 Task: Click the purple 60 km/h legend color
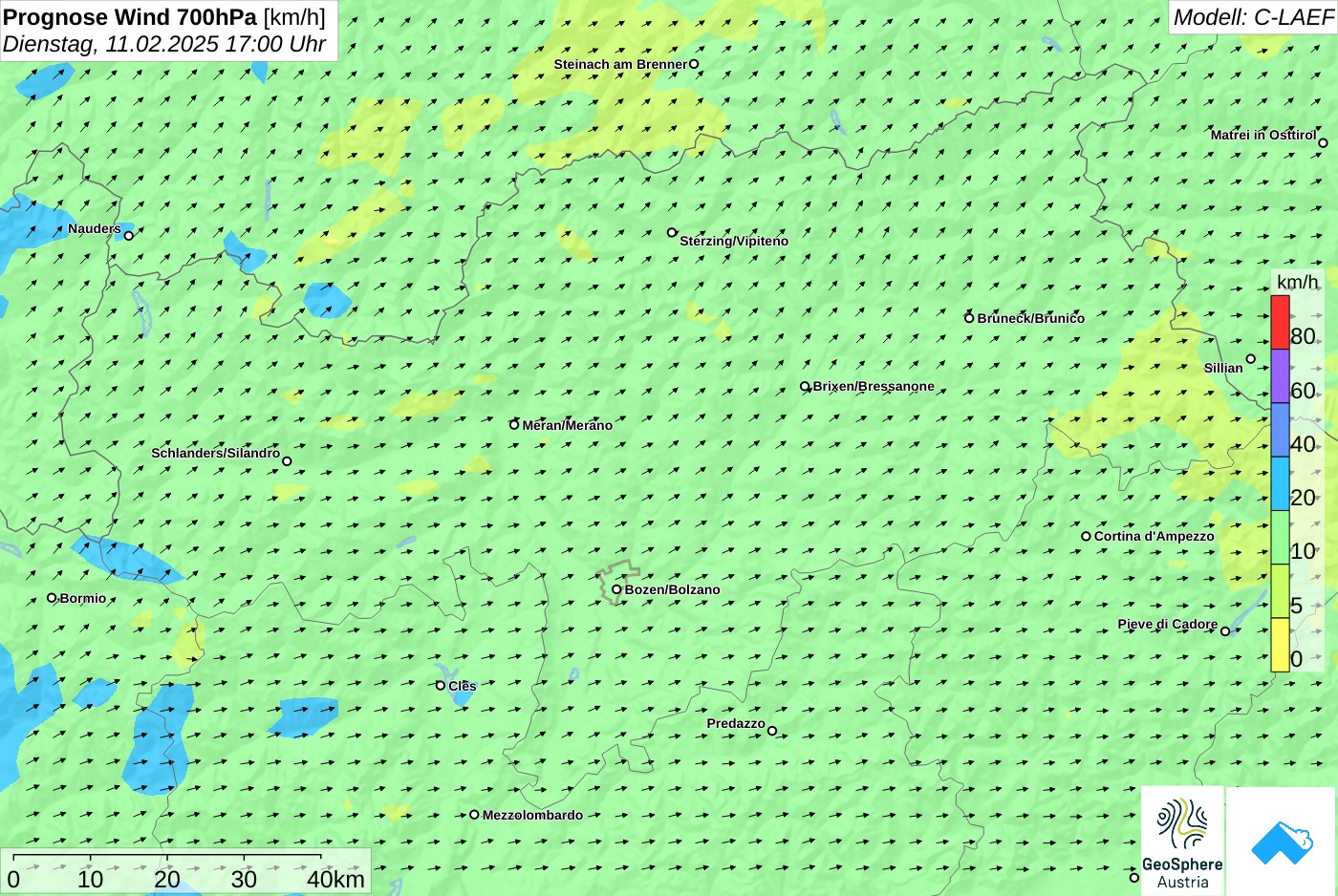click(1280, 376)
